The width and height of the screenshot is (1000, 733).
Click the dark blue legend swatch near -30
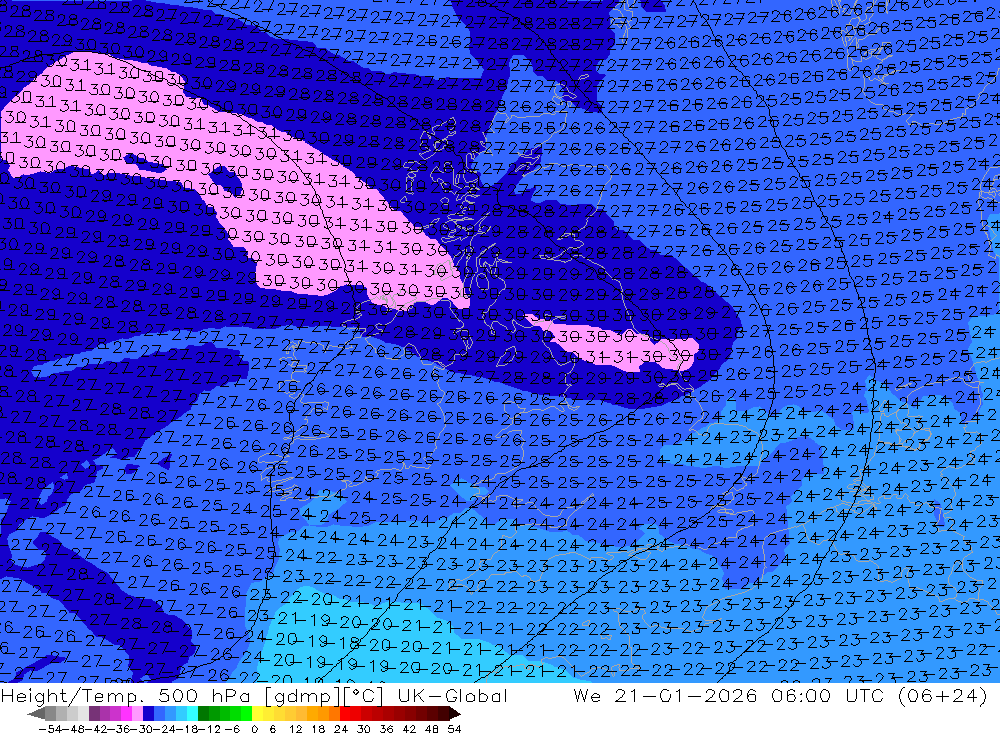(148, 714)
